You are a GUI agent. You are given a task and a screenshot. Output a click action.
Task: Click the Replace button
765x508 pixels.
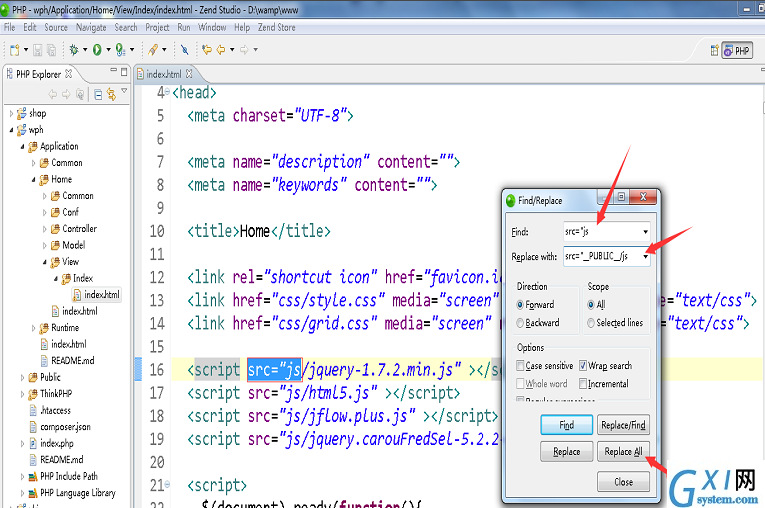(566, 451)
